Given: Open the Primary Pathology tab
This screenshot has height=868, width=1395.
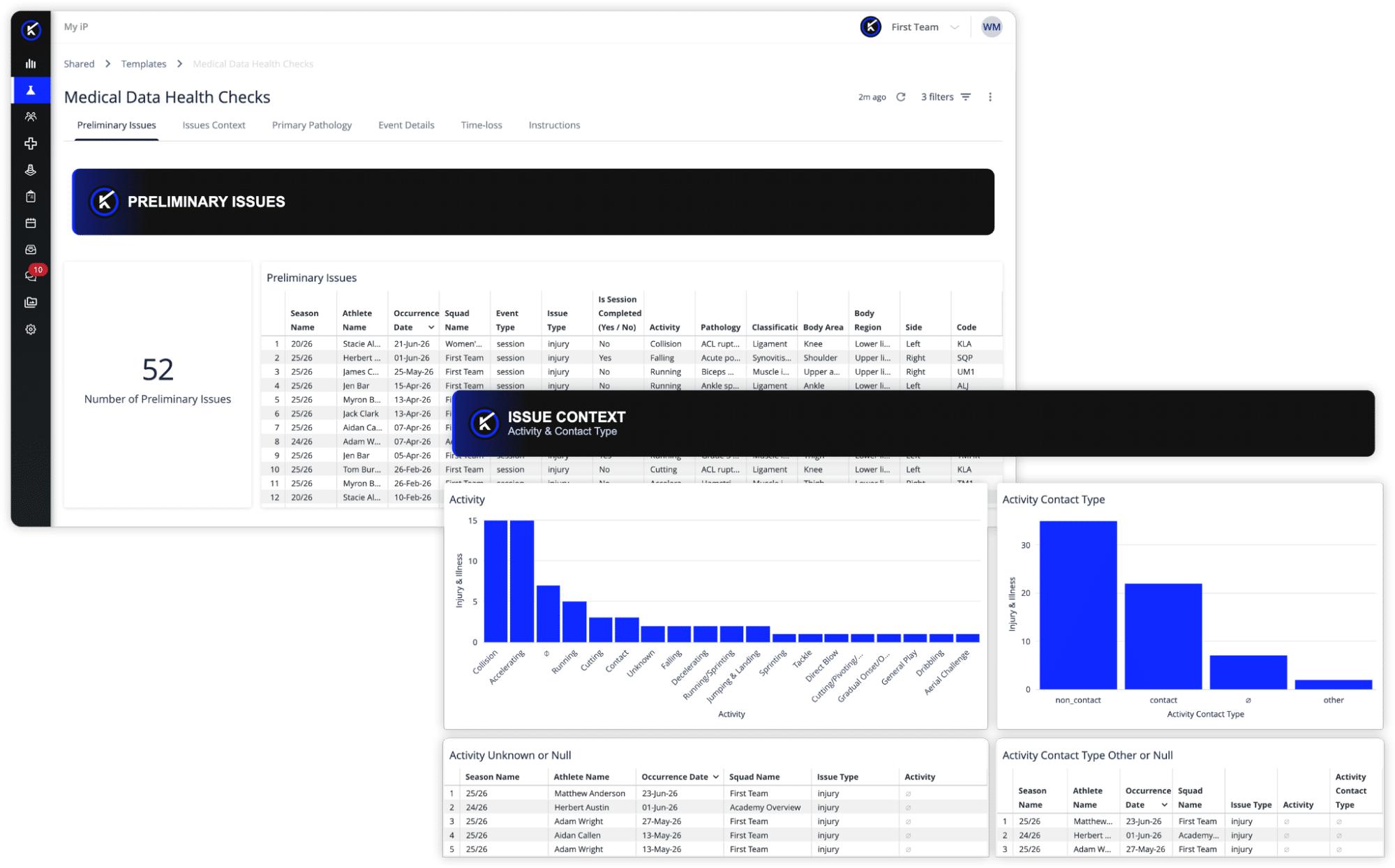Looking at the screenshot, I should tap(311, 126).
